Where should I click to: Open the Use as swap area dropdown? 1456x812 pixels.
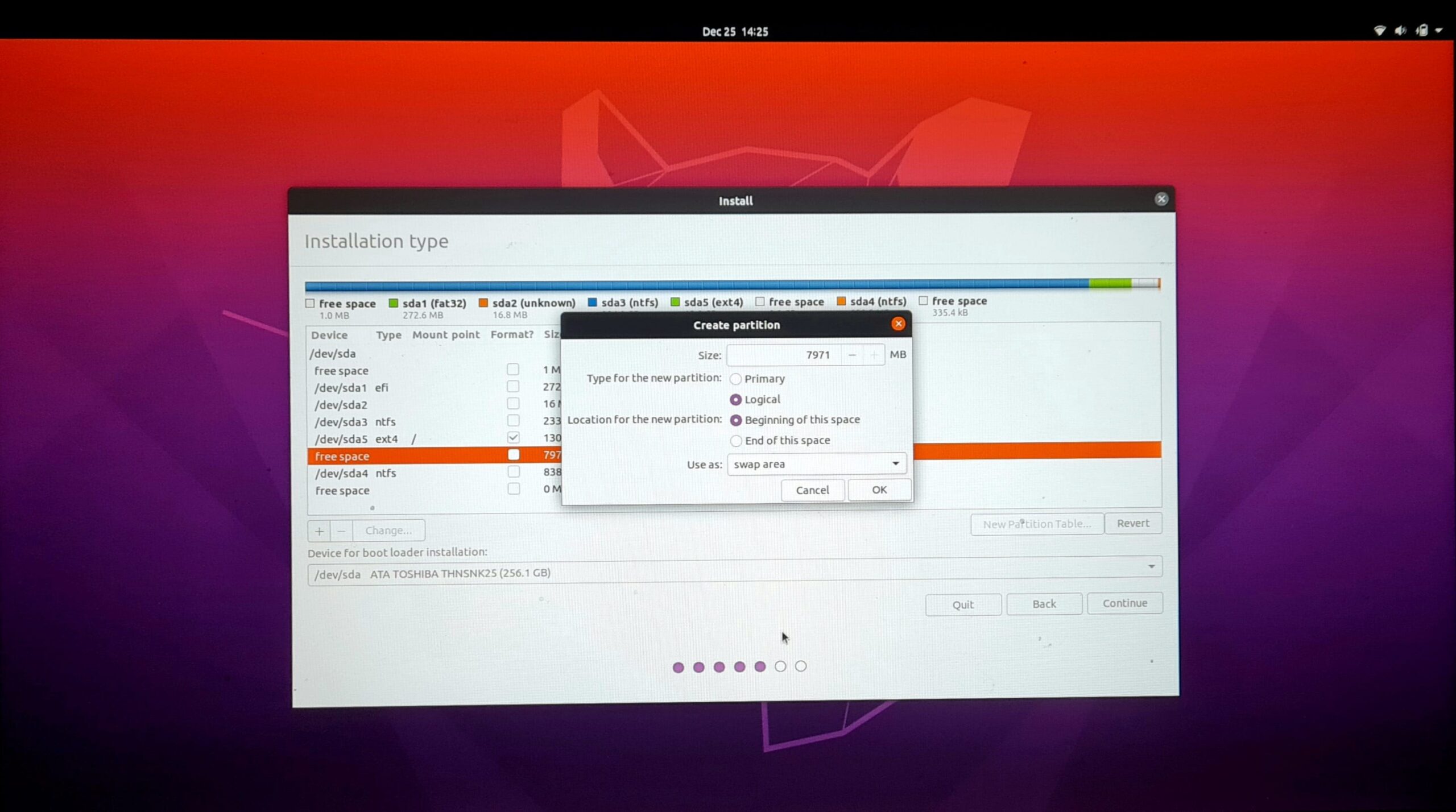[x=816, y=464]
